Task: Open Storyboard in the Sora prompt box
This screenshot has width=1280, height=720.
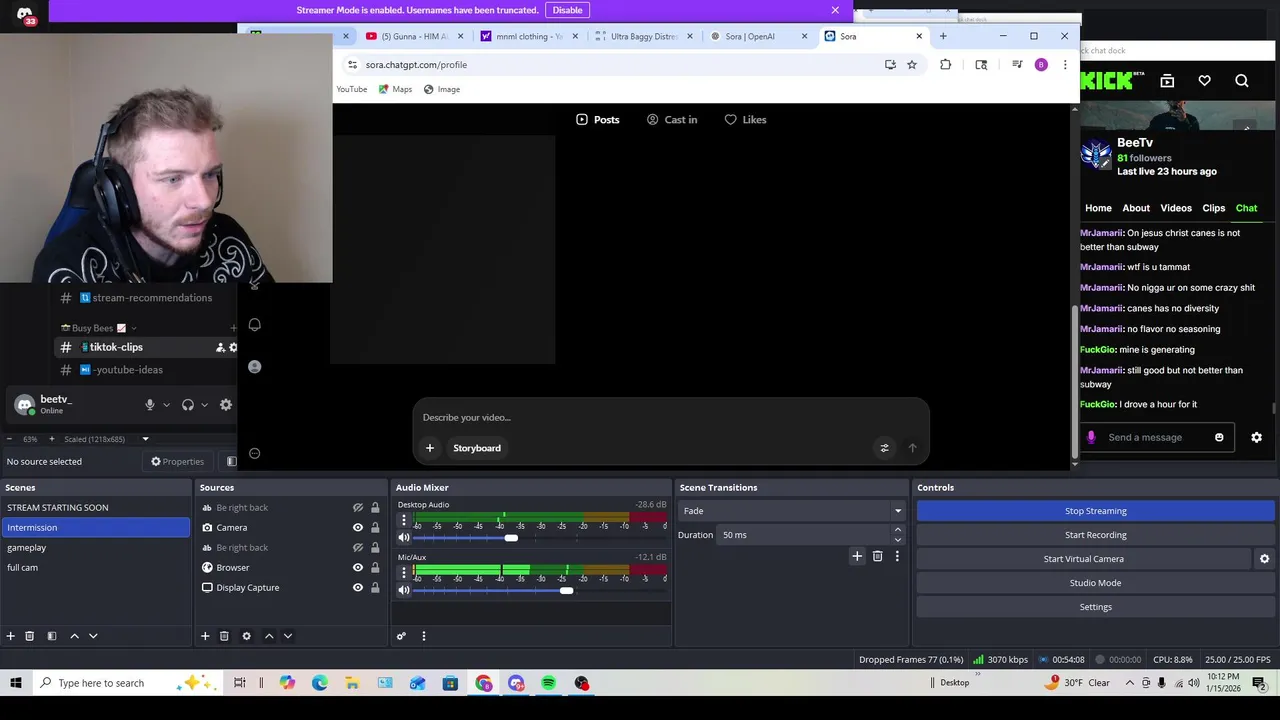Action: pos(477,448)
